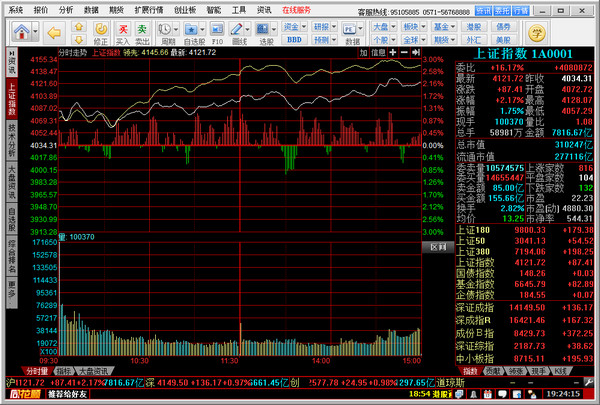This screenshot has height=405, width=600.
Task: Click the 同花顺 logo in status bar
Action: pyautogui.click(x=25, y=394)
